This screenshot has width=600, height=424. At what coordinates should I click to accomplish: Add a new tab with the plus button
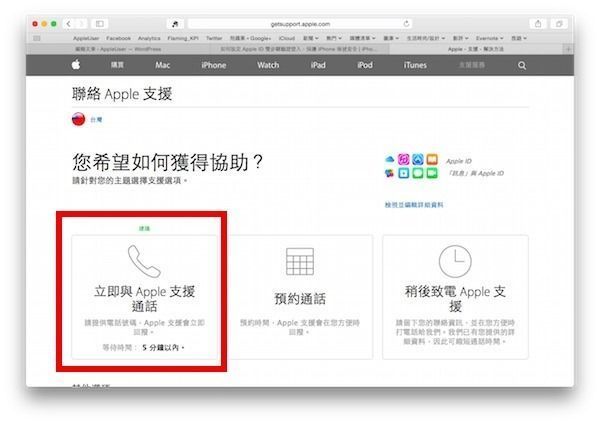(568, 49)
